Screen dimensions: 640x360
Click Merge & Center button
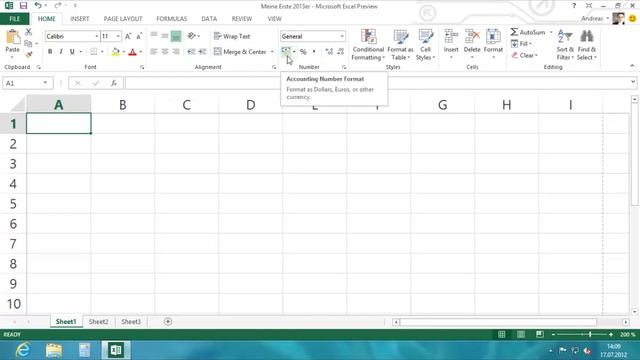pos(240,52)
